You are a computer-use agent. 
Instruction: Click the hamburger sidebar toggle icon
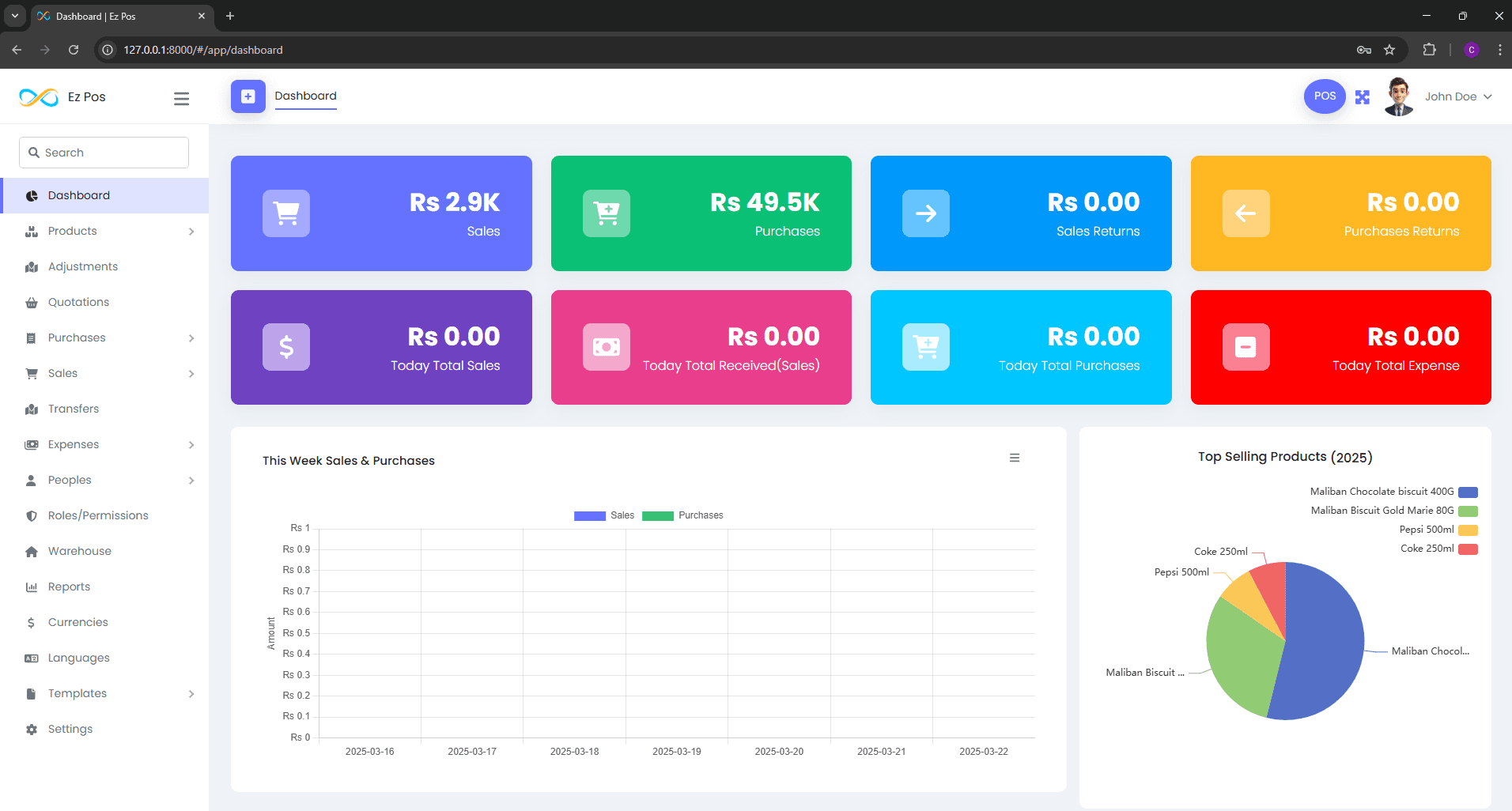[x=181, y=98]
